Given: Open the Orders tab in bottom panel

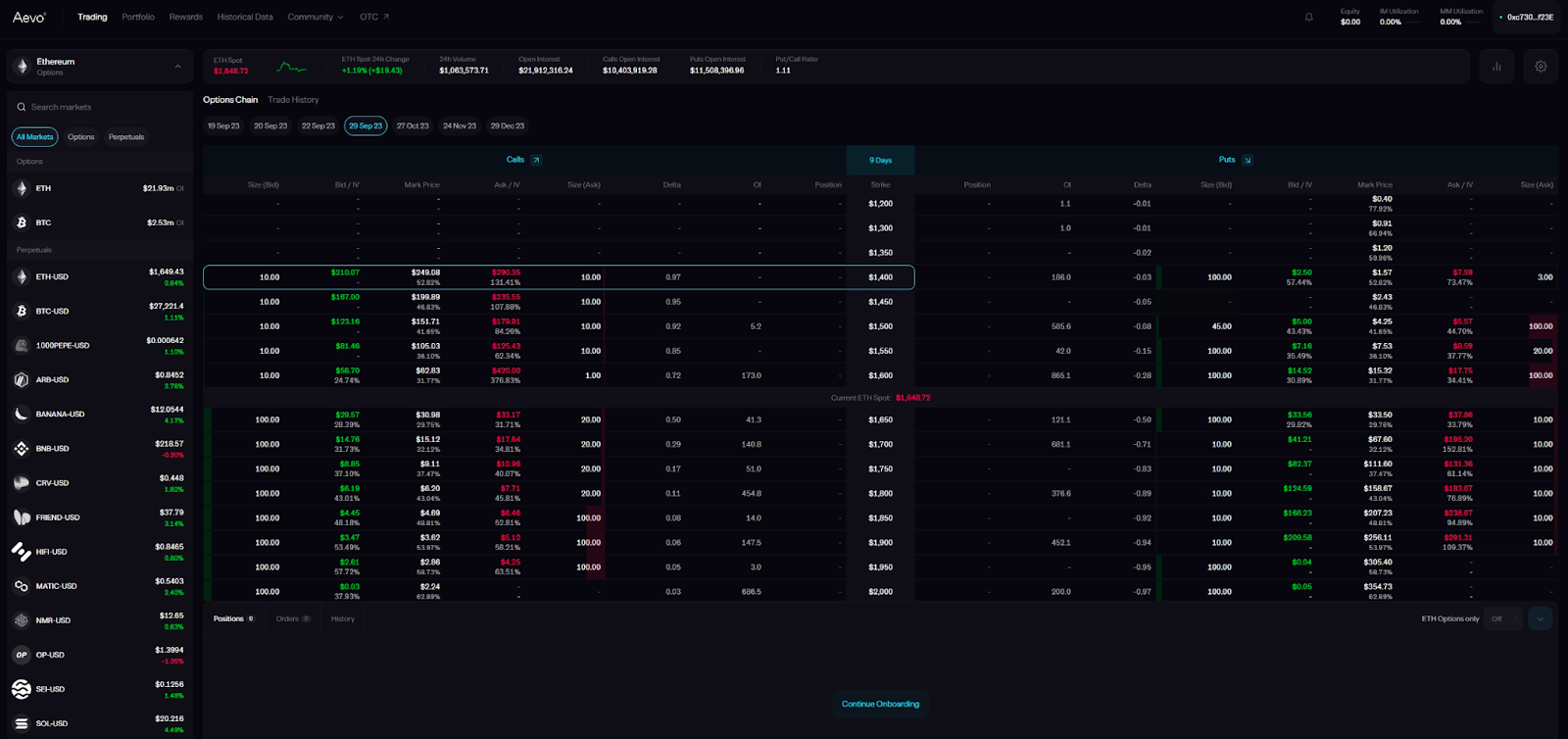Looking at the screenshot, I should coord(293,618).
